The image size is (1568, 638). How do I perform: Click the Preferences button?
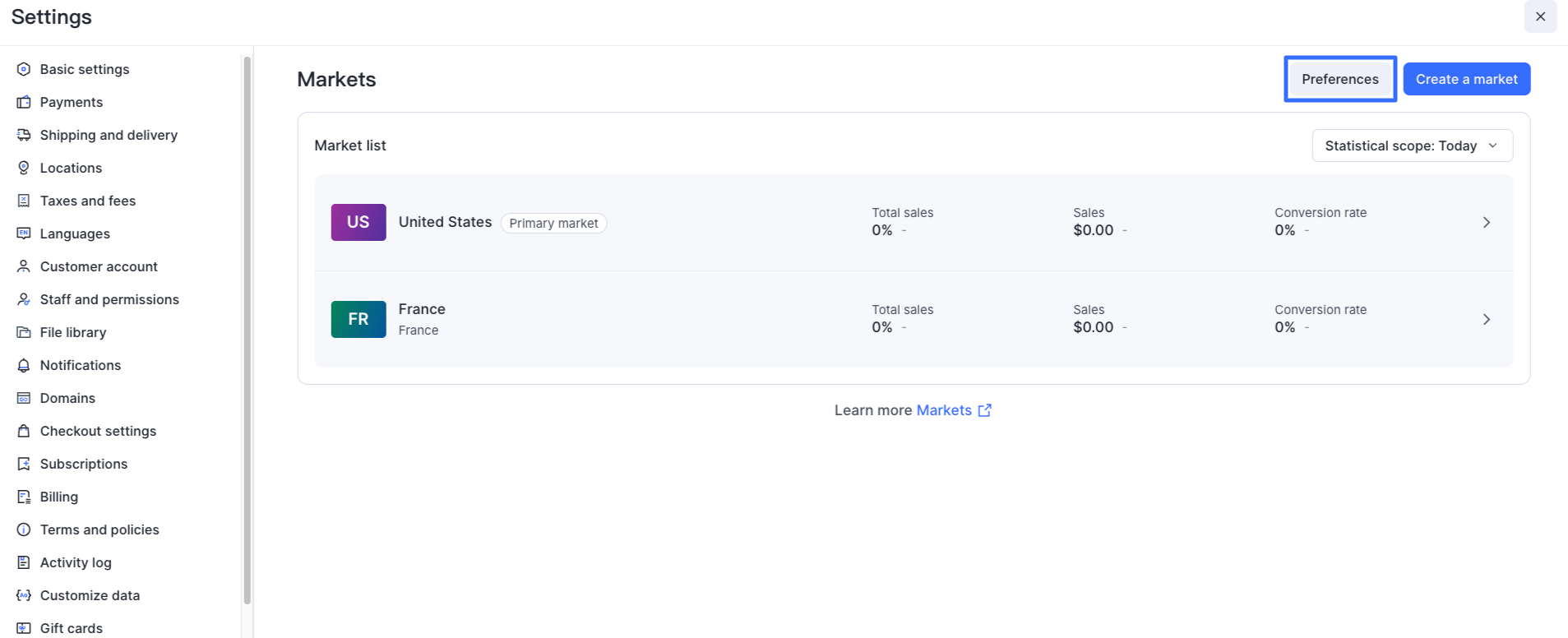point(1339,79)
